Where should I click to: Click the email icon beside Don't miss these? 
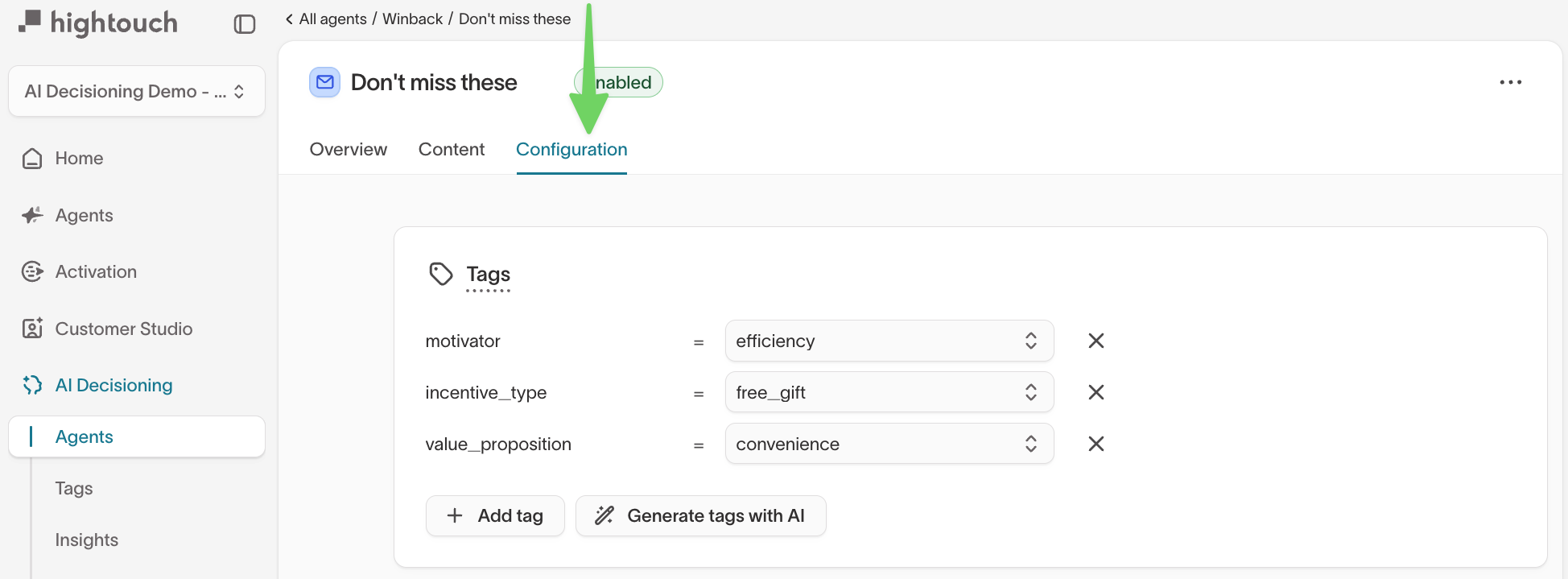coord(325,82)
